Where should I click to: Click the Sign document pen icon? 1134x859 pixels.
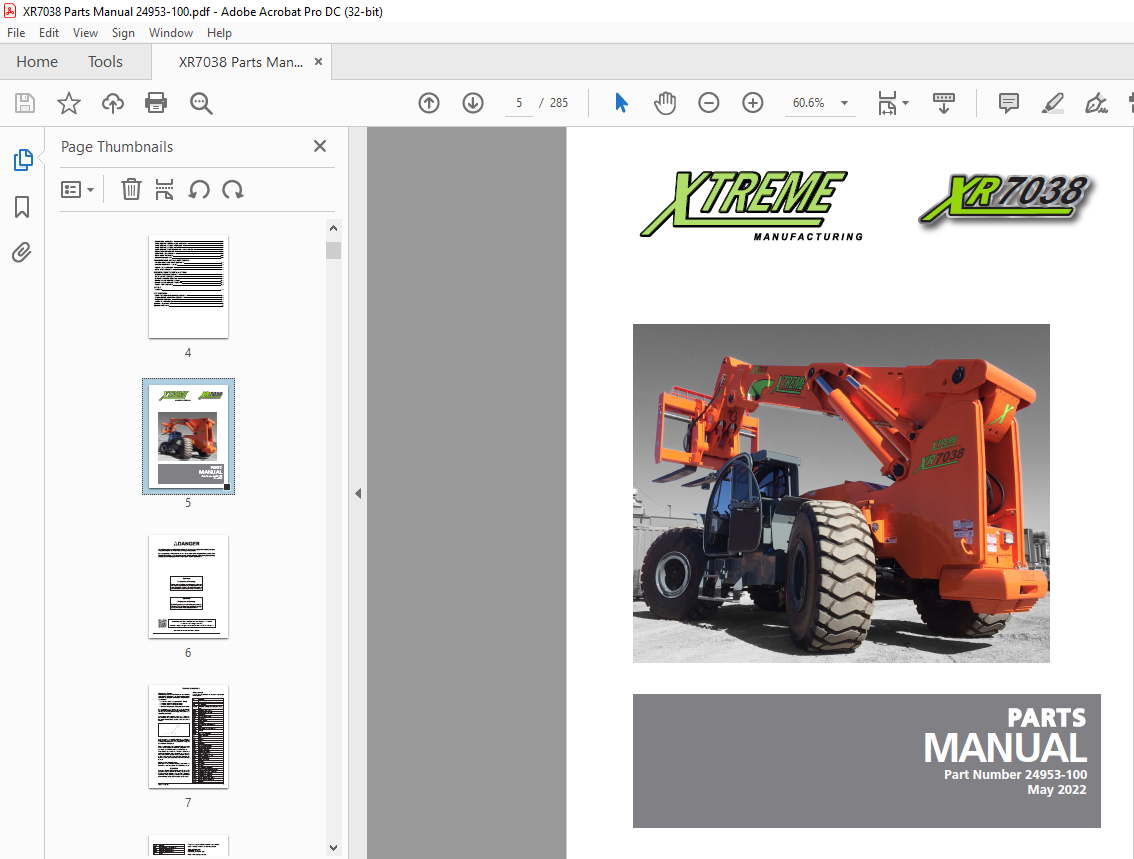(1096, 103)
